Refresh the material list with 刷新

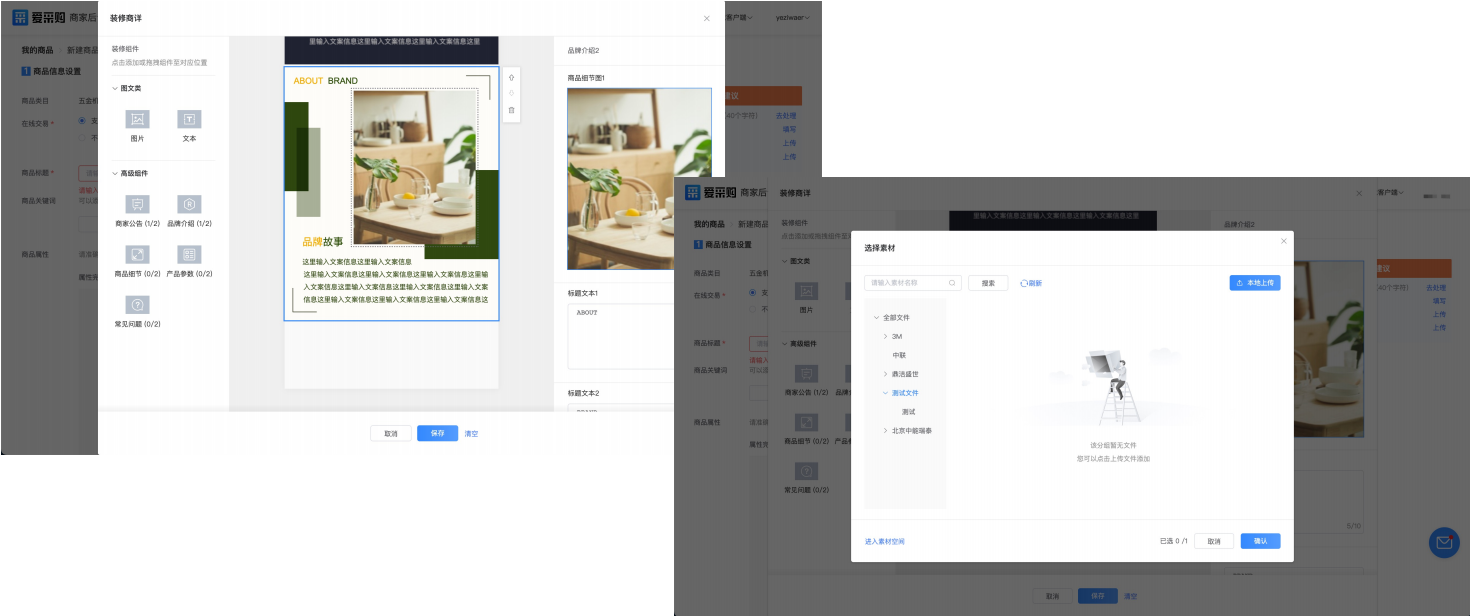click(x=1031, y=283)
